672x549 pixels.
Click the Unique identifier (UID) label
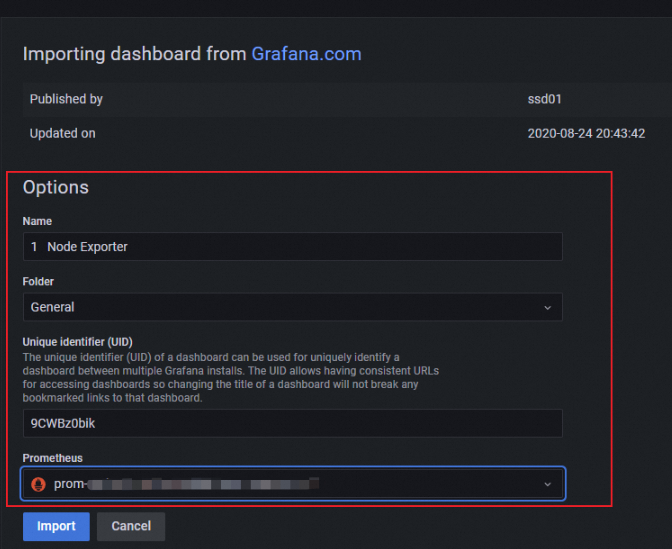point(78,342)
